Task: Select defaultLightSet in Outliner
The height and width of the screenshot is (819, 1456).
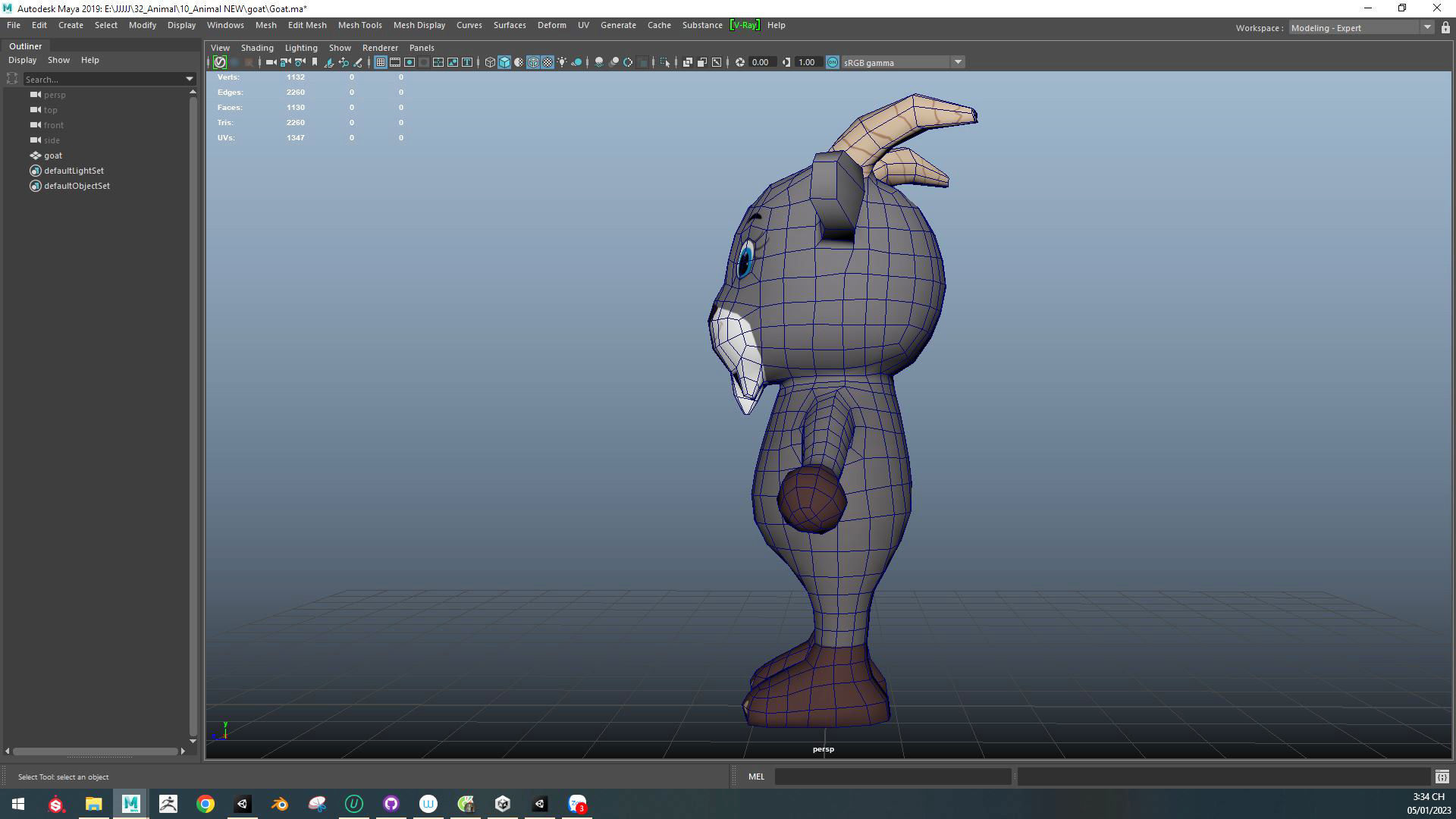Action: (74, 171)
